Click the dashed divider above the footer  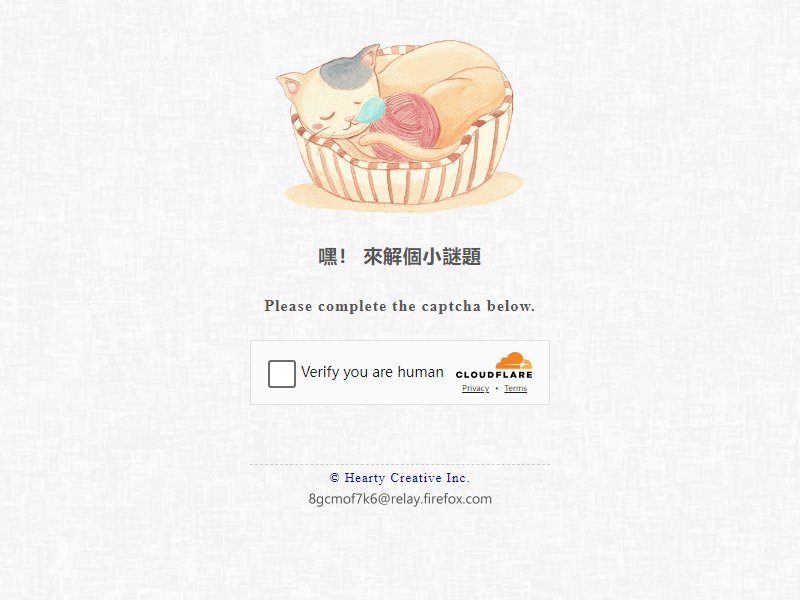coord(400,465)
